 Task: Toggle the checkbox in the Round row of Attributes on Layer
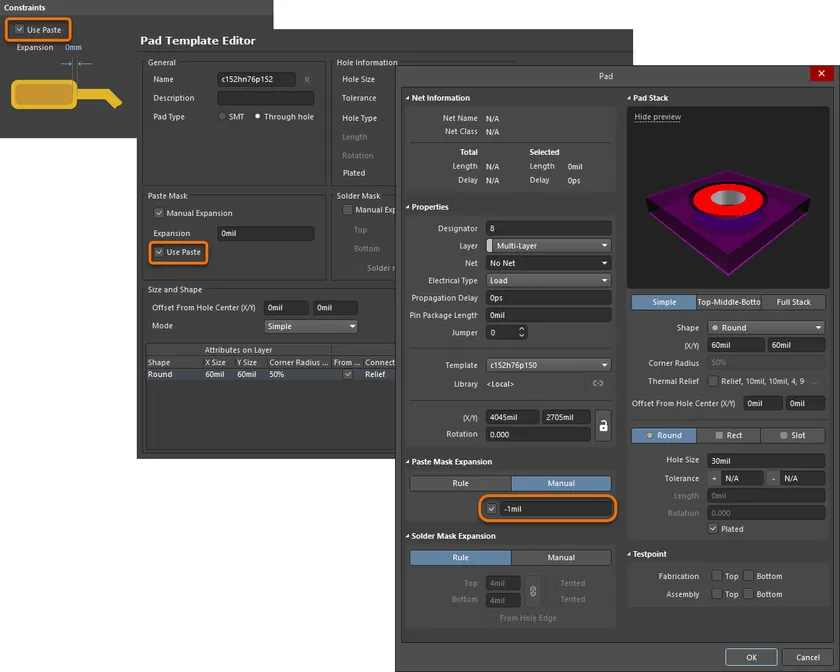[x=348, y=374]
